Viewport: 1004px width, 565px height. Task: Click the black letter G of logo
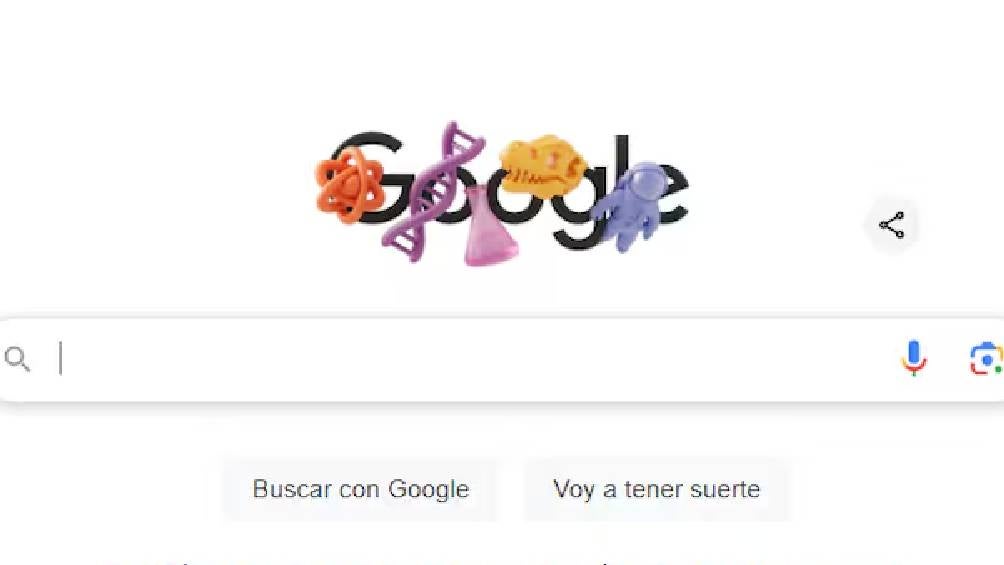(x=371, y=177)
